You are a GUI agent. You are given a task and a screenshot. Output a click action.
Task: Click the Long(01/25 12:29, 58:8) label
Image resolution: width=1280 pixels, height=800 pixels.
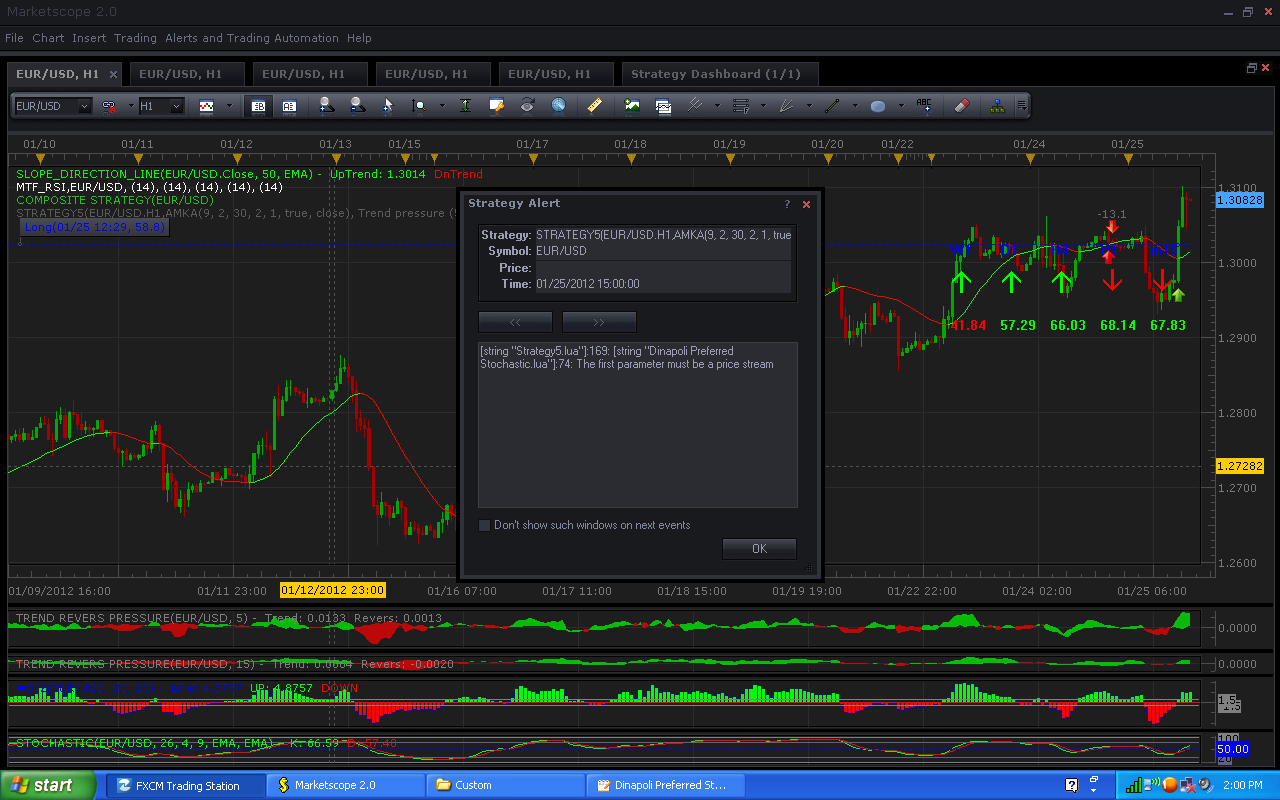[94, 227]
